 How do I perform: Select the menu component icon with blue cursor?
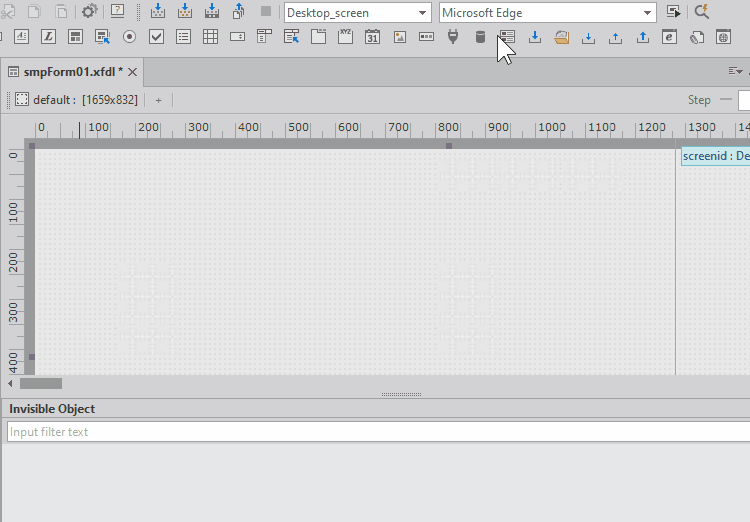291,37
